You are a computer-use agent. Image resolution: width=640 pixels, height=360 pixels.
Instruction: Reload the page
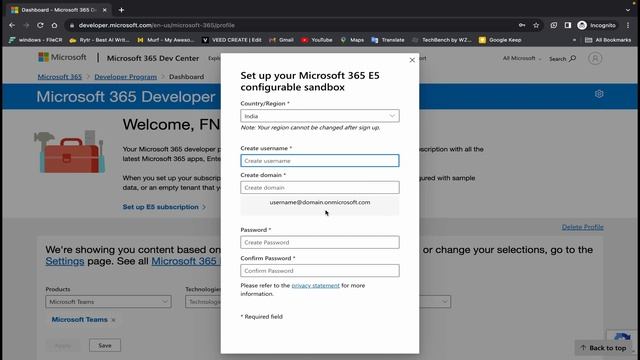click(40, 25)
